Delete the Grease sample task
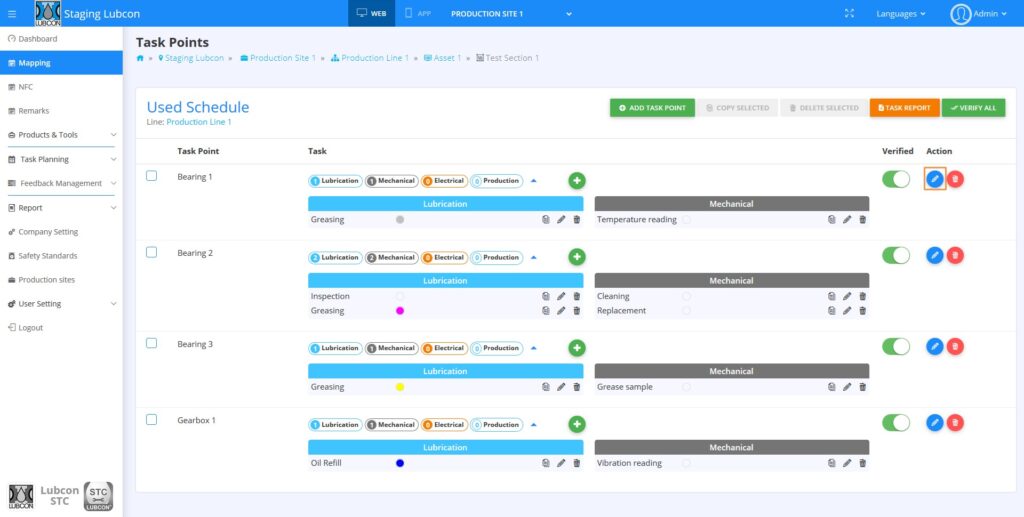The image size is (1024, 517). pyautogui.click(x=863, y=387)
